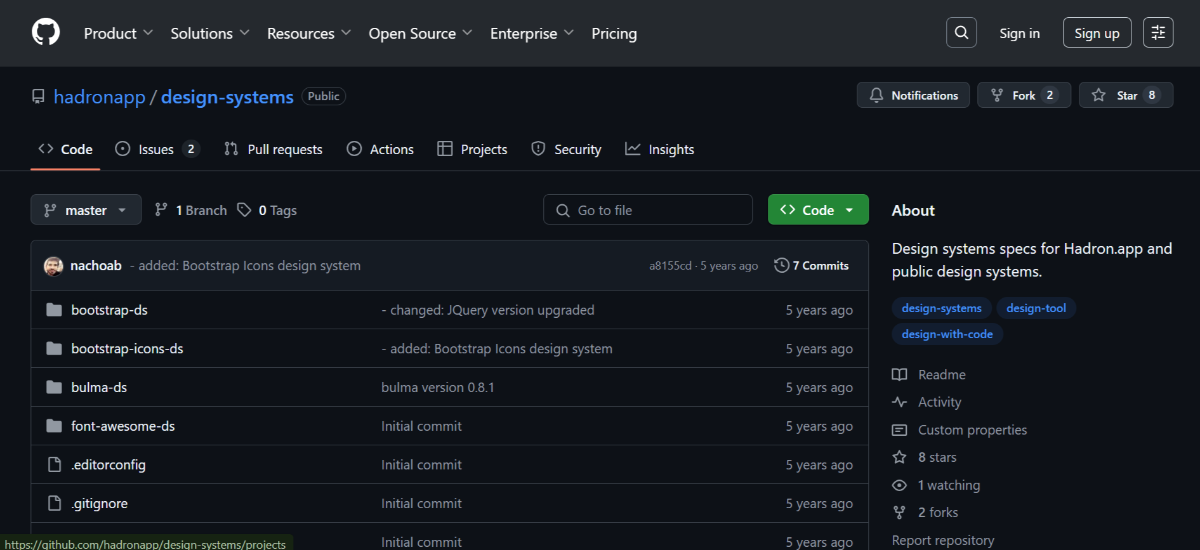
Task: Open the font-awesome-ds folder name
Action: [x=123, y=426]
